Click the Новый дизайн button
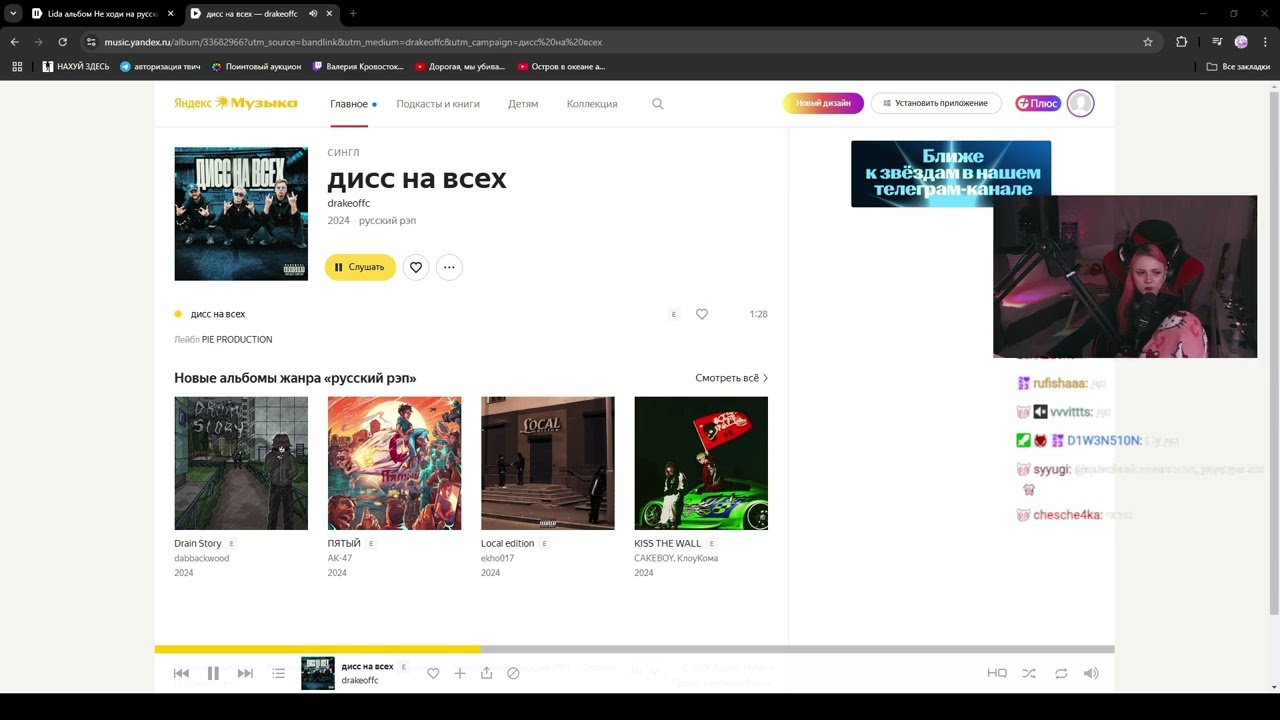The image size is (1280, 720). click(823, 103)
